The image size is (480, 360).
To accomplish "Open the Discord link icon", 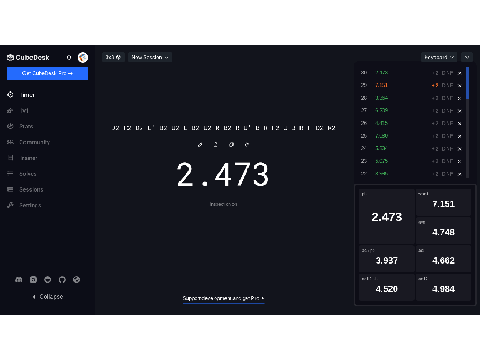I will pos(19,280).
